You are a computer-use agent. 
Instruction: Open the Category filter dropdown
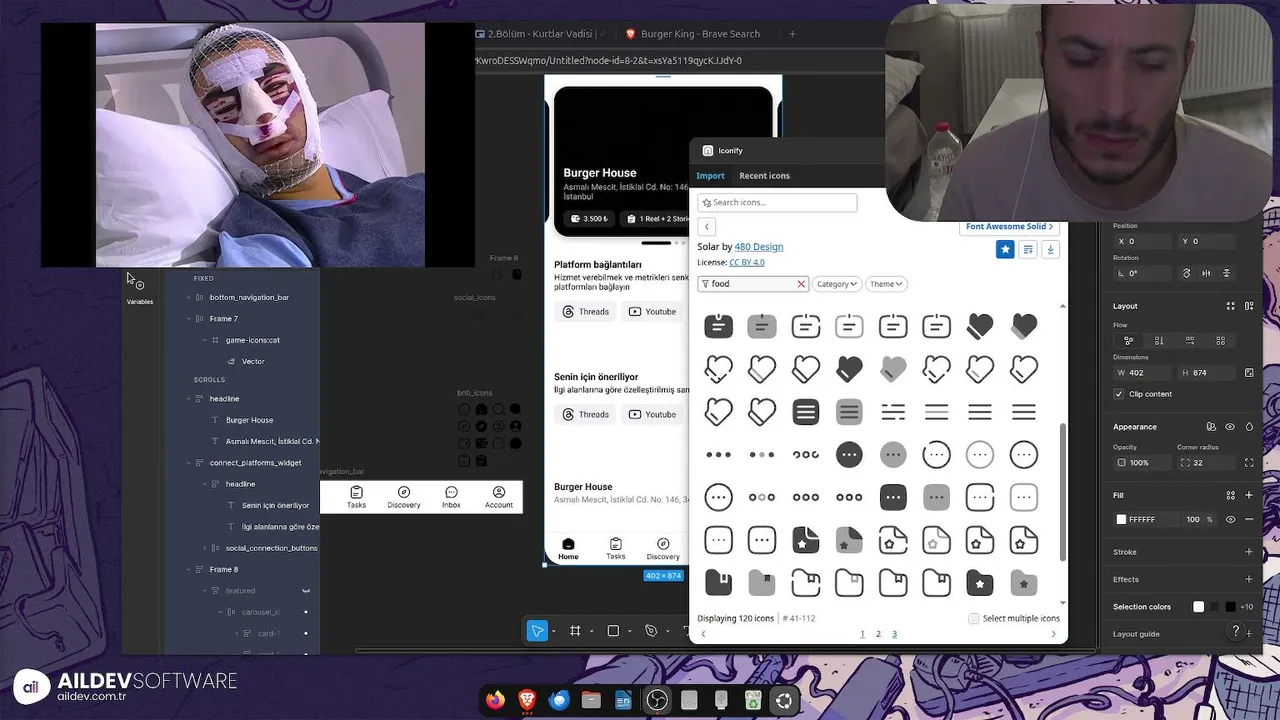836,284
